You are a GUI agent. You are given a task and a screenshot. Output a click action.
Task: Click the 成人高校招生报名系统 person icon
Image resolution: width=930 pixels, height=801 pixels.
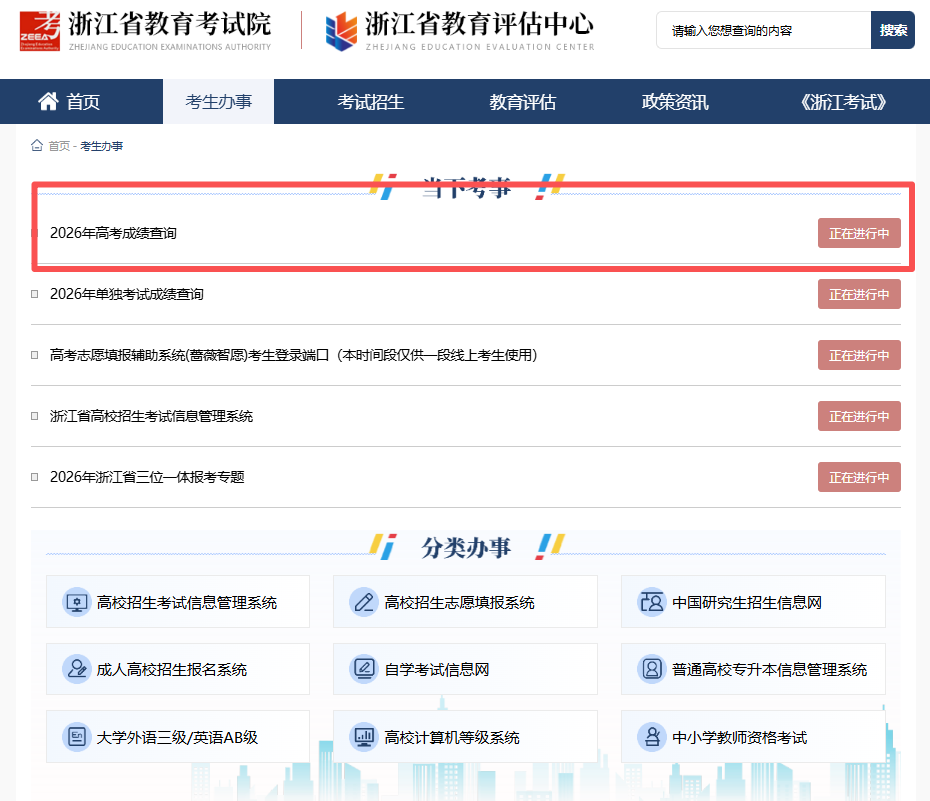point(77,669)
